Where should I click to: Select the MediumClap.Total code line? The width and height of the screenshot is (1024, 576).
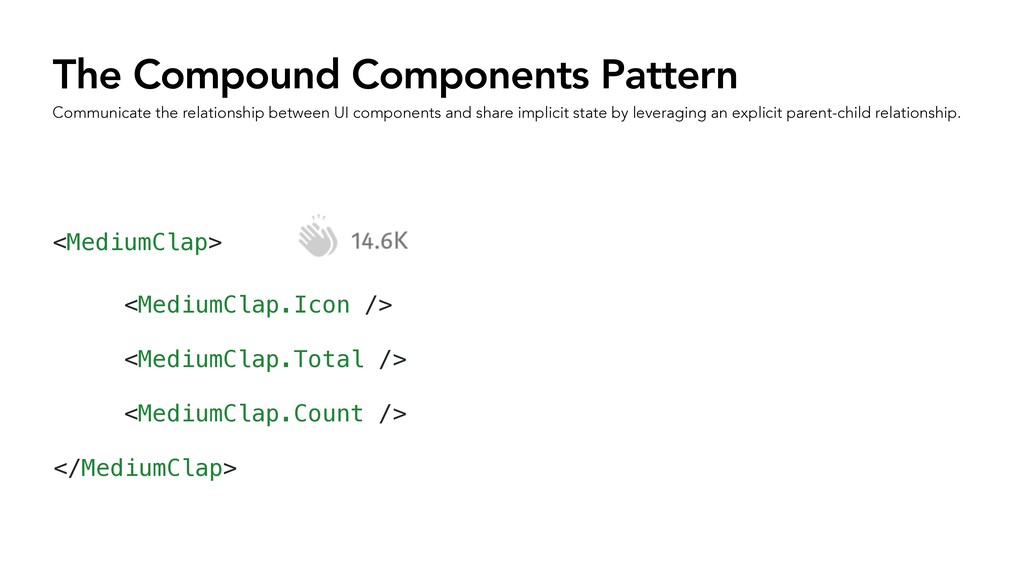(265, 359)
